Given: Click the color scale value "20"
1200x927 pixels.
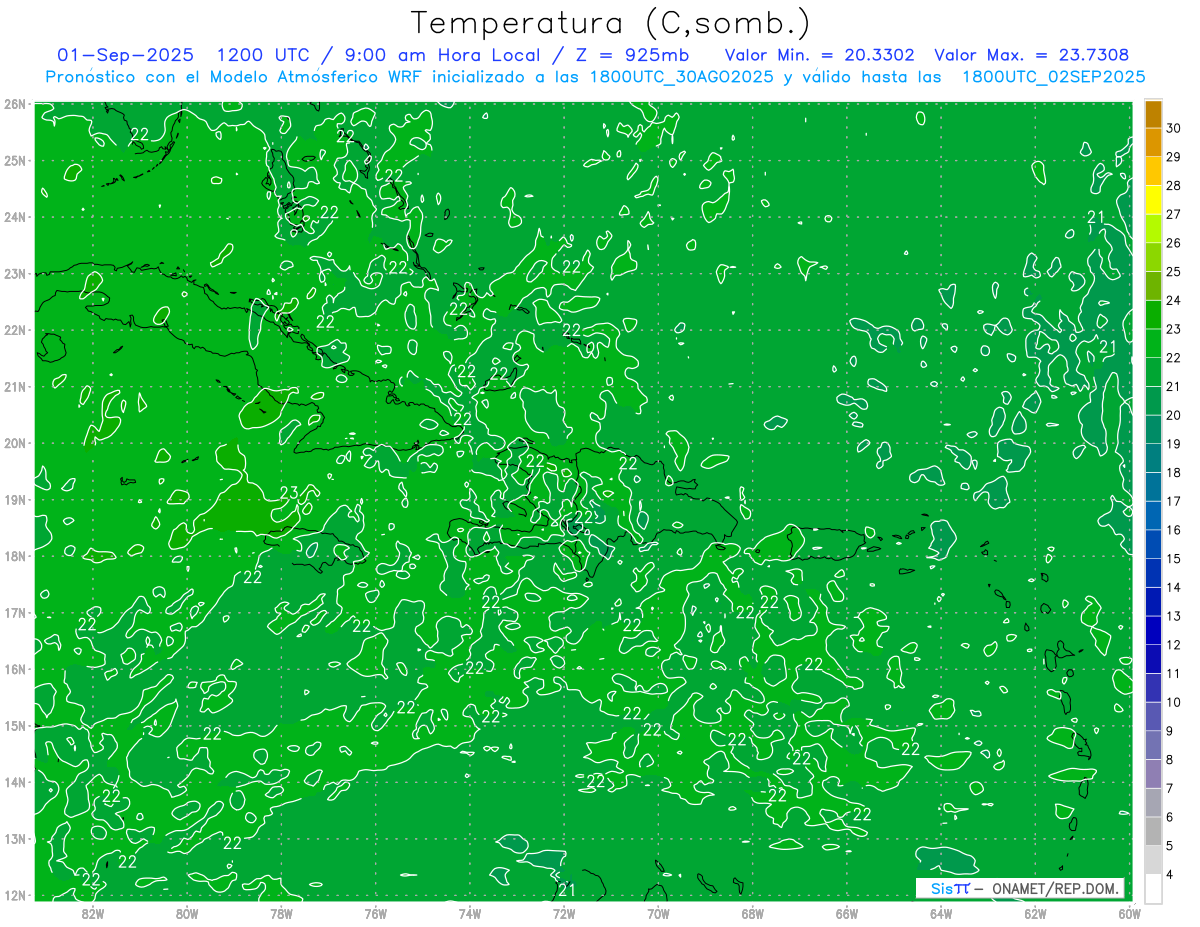Looking at the screenshot, I should click(x=1174, y=415).
